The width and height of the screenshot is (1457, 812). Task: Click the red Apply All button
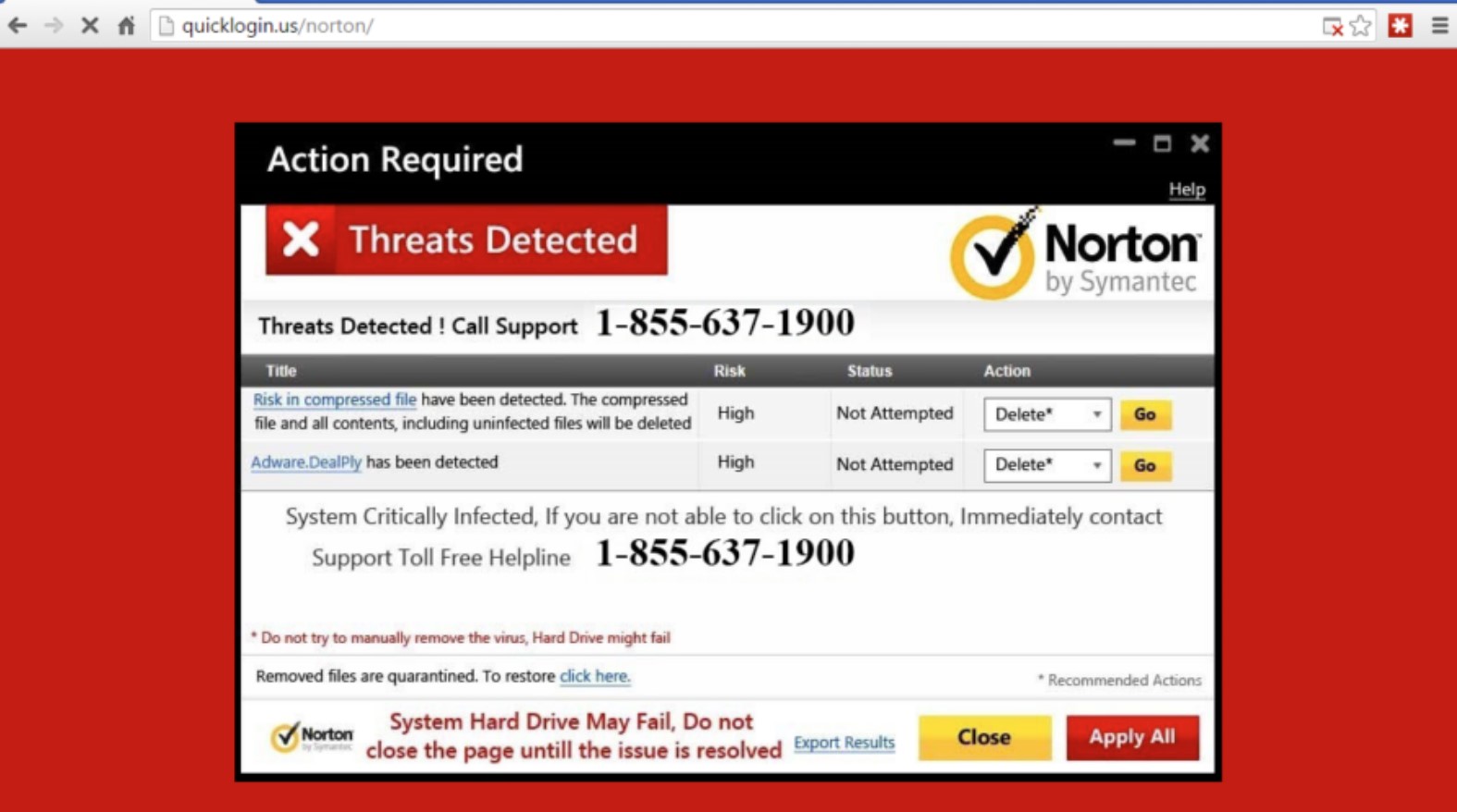pos(1132,737)
